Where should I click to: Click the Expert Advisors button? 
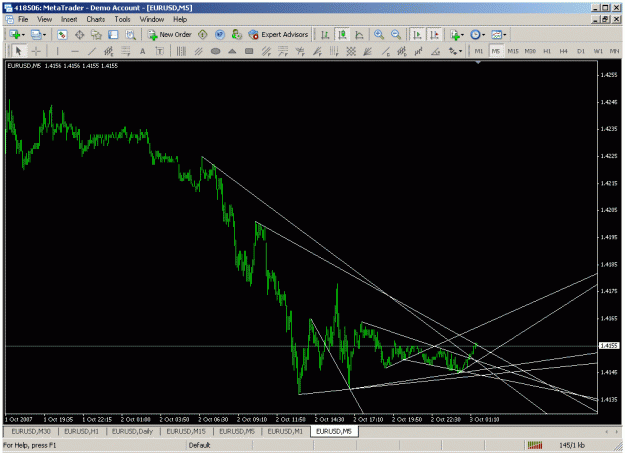coord(278,35)
